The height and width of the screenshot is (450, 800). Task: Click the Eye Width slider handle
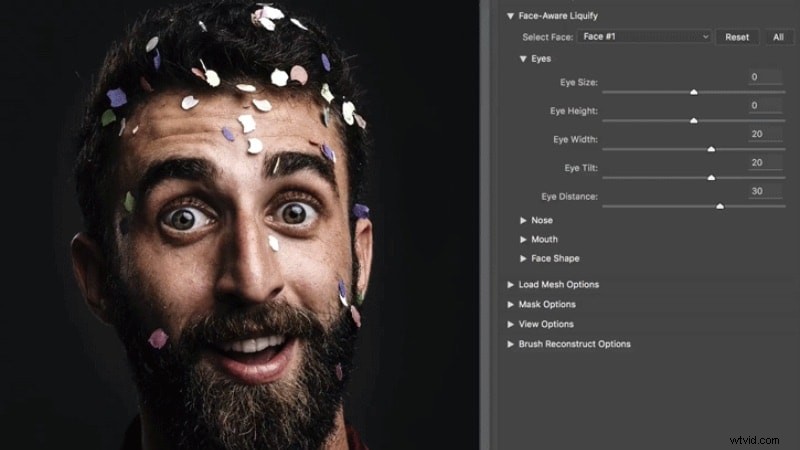[711, 149]
